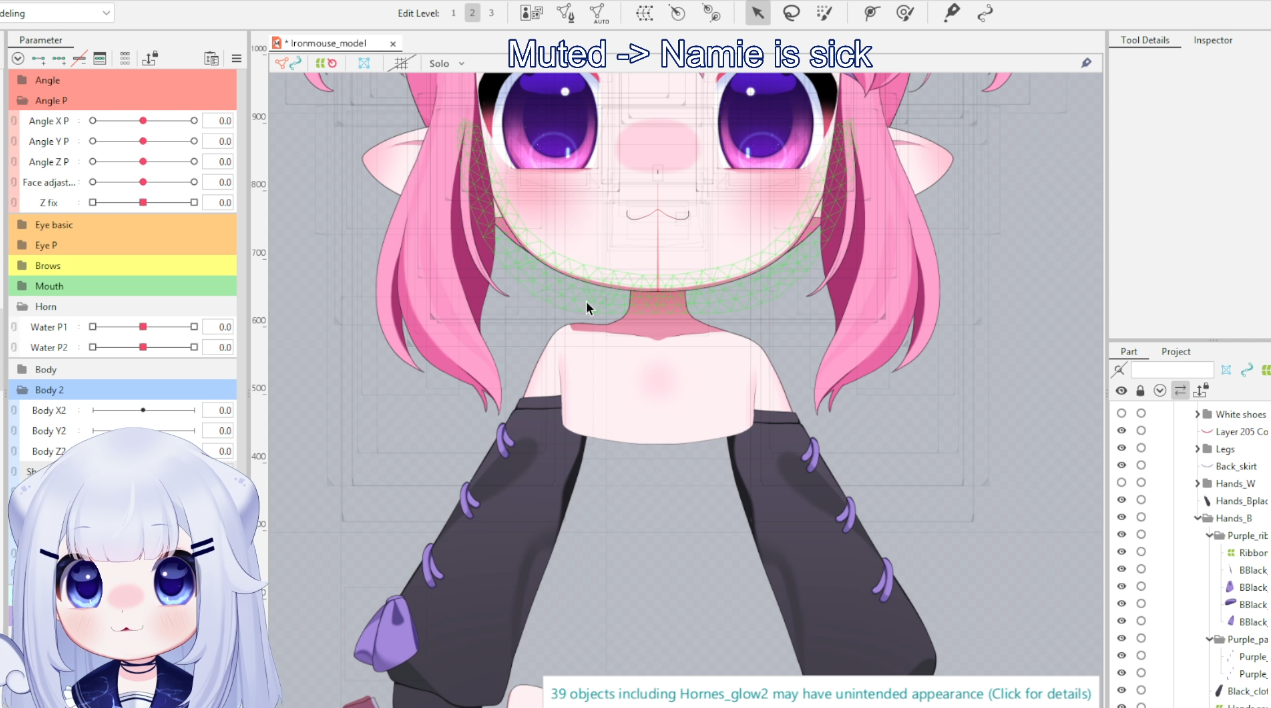Click the Angle X P slider handle
This screenshot has height=708, width=1271.
[143, 121]
